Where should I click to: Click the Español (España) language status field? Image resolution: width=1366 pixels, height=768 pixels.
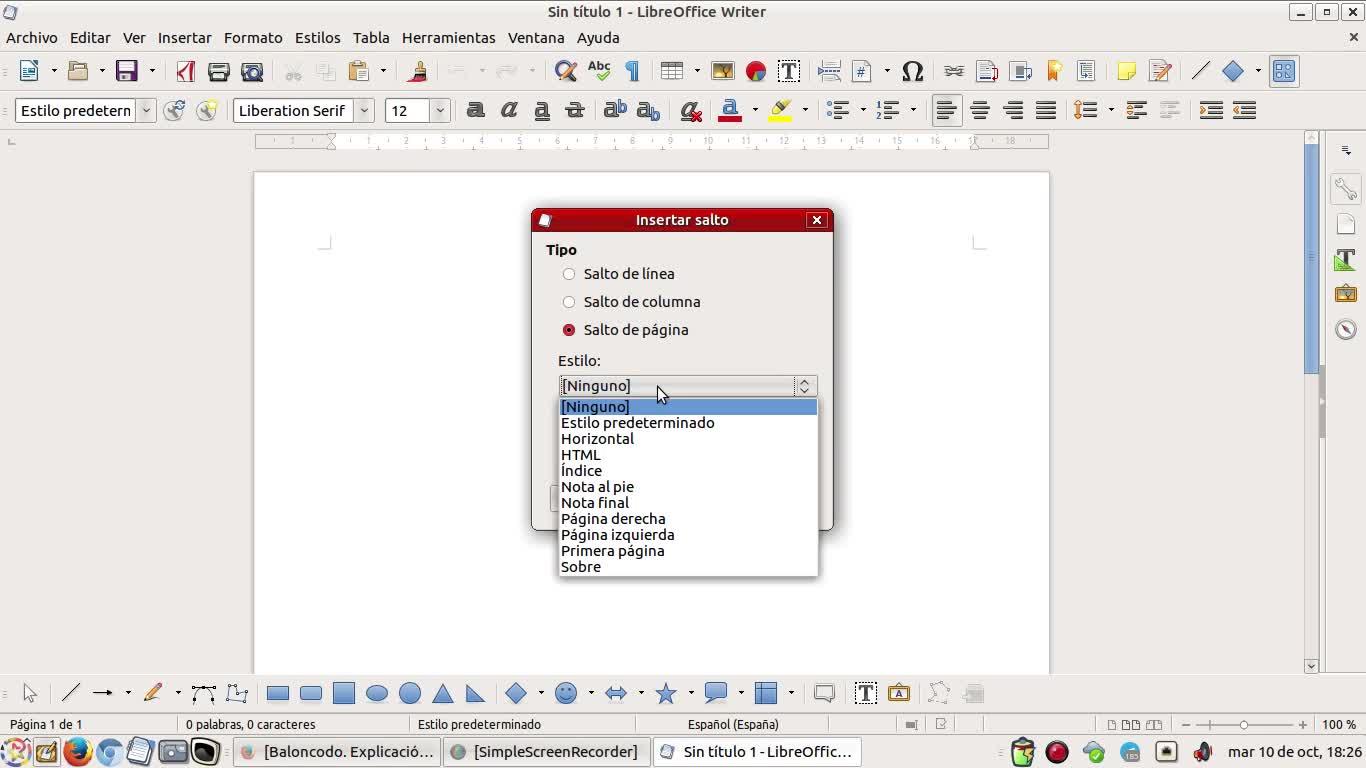coord(733,724)
